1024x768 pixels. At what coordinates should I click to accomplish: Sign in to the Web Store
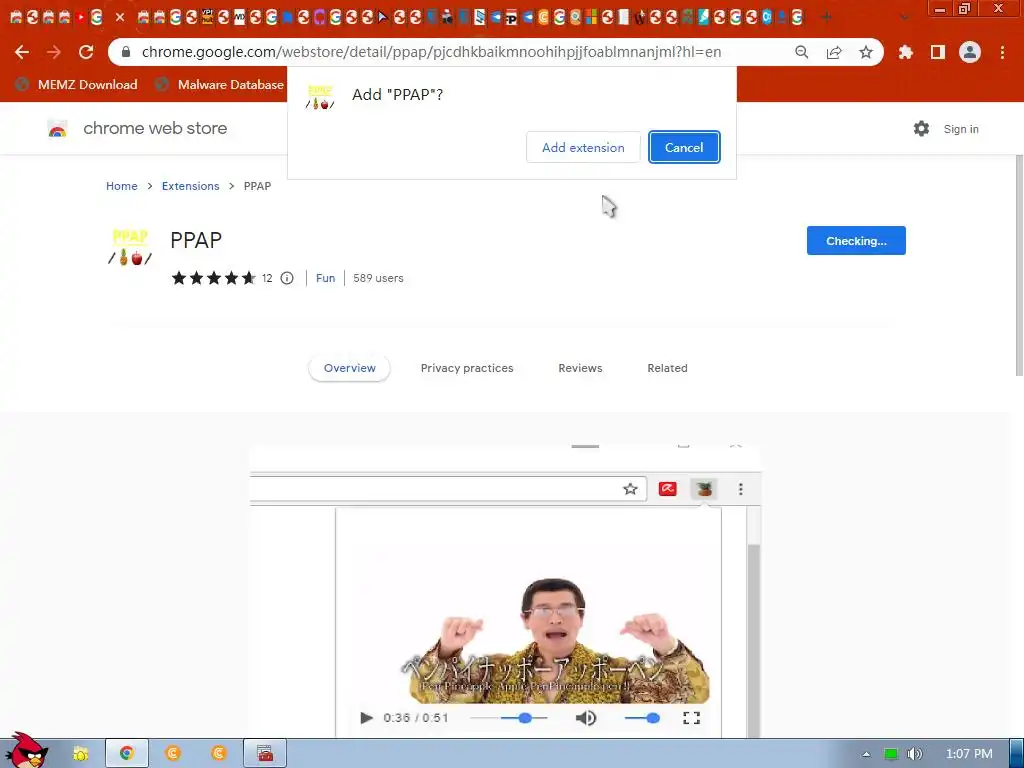[x=961, y=129]
